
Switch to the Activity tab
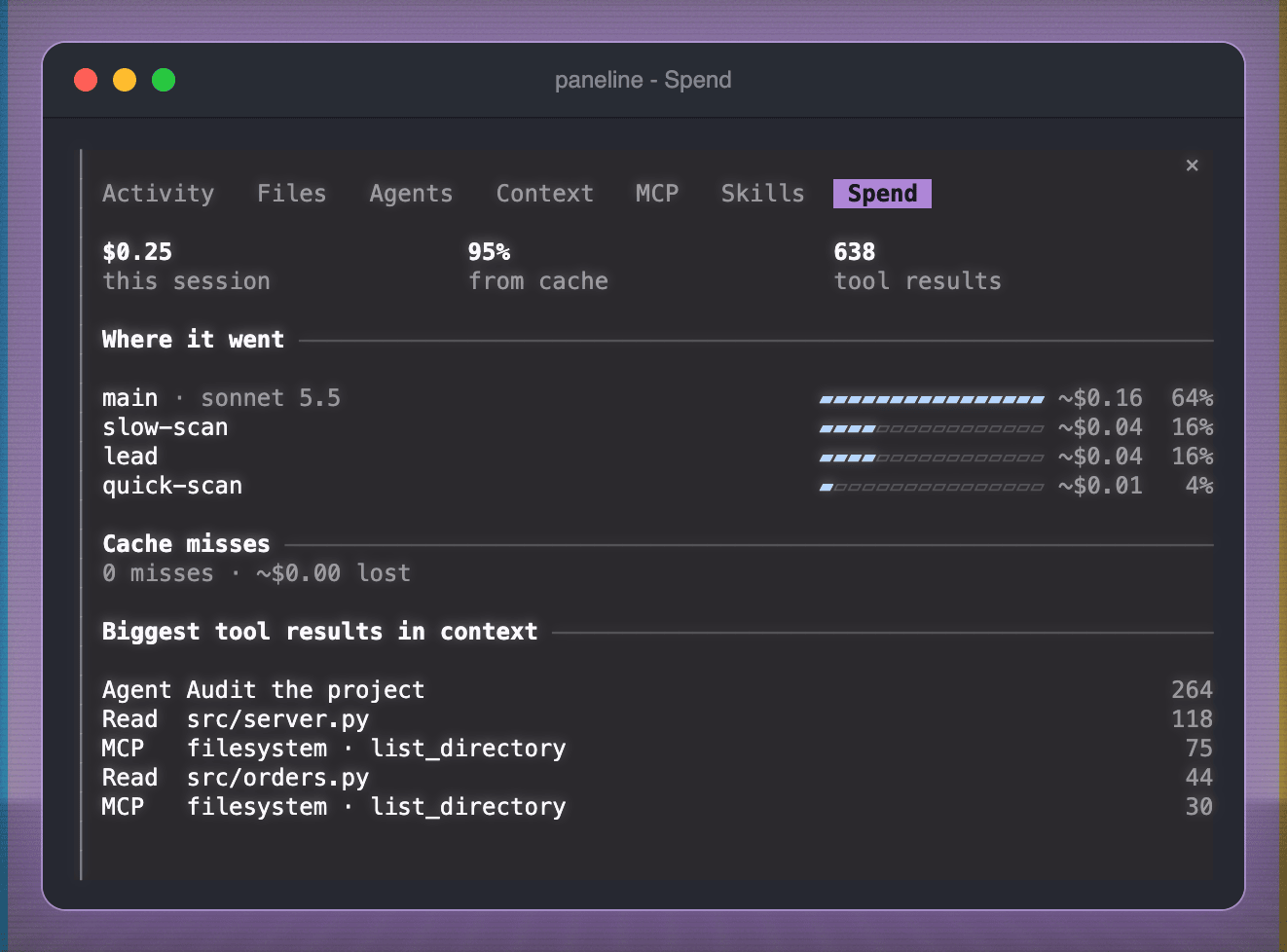[x=158, y=194]
